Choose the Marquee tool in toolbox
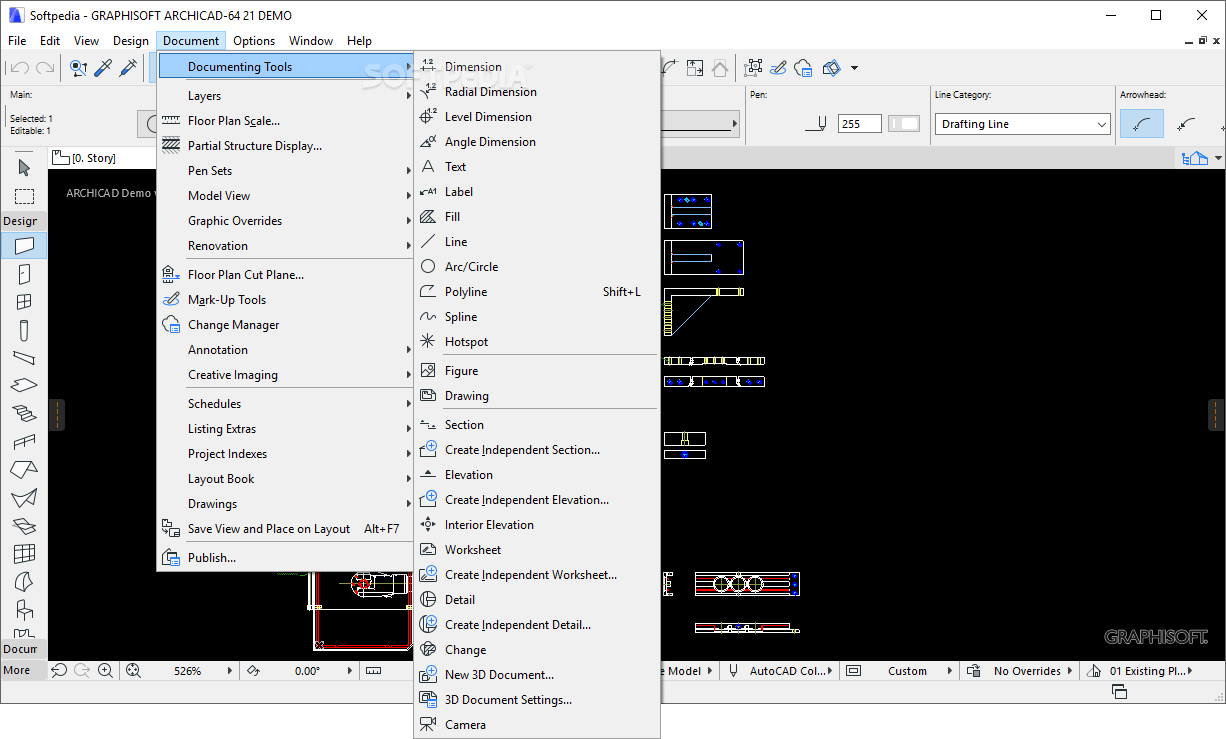This screenshot has width=1226, height=739. click(x=24, y=195)
